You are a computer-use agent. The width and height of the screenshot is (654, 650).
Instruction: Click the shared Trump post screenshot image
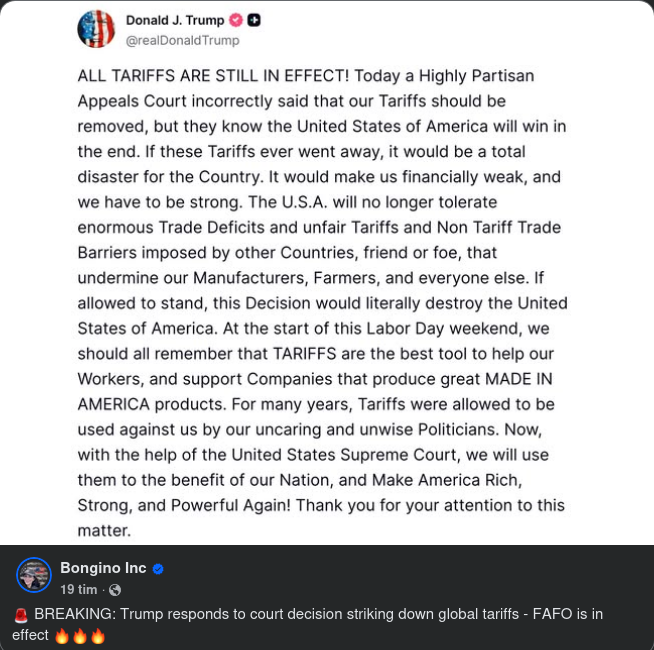coord(327,300)
